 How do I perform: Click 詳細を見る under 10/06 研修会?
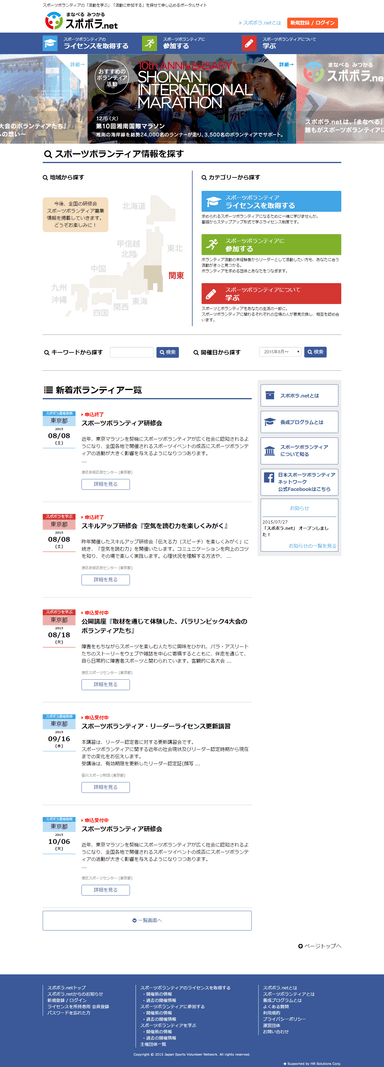tap(106, 890)
